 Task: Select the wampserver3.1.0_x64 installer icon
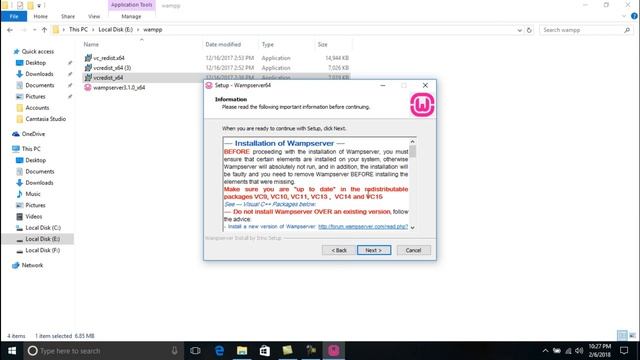[x=88, y=87]
